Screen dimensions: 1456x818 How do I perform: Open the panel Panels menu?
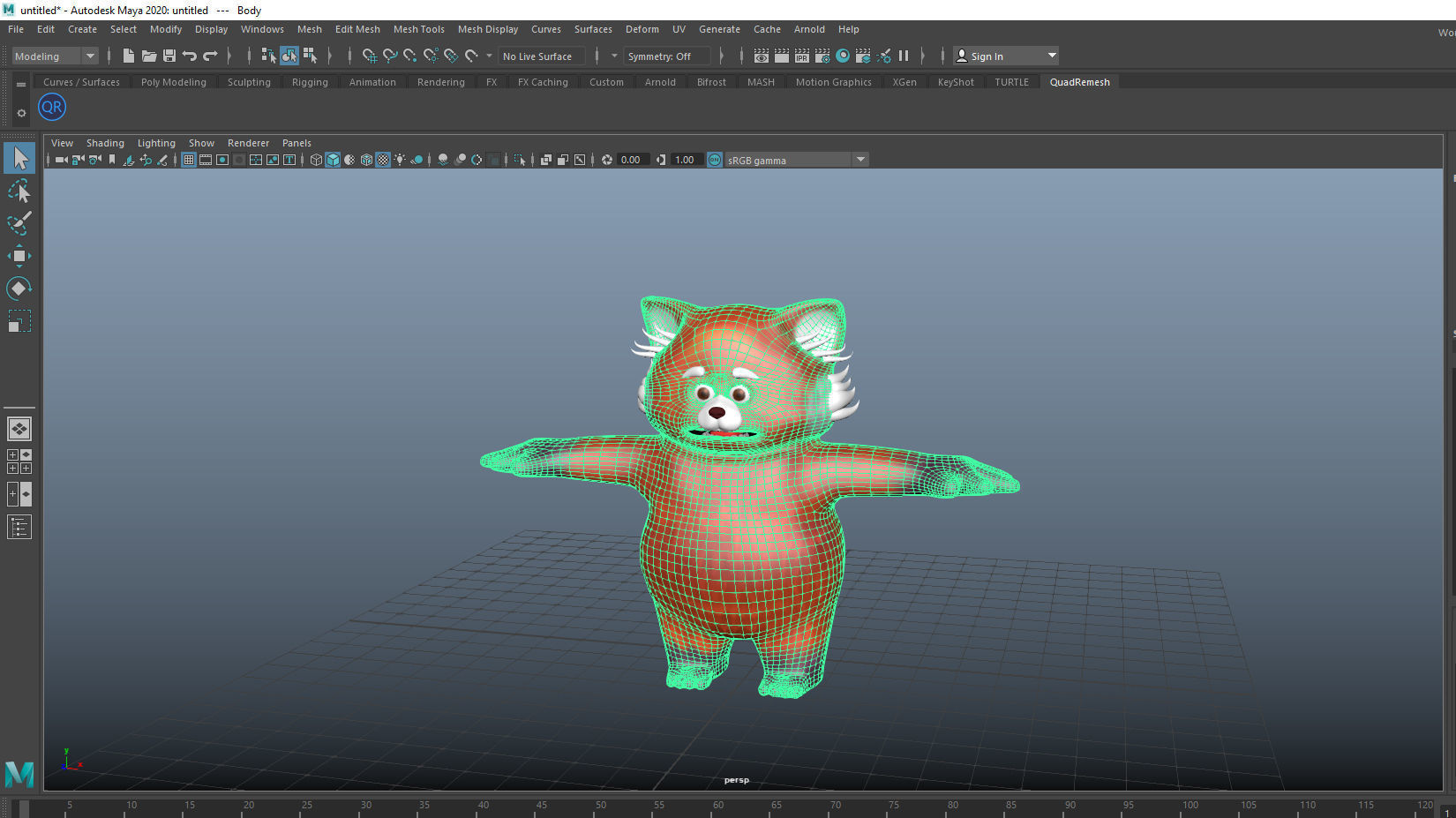(x=296, y=143)
